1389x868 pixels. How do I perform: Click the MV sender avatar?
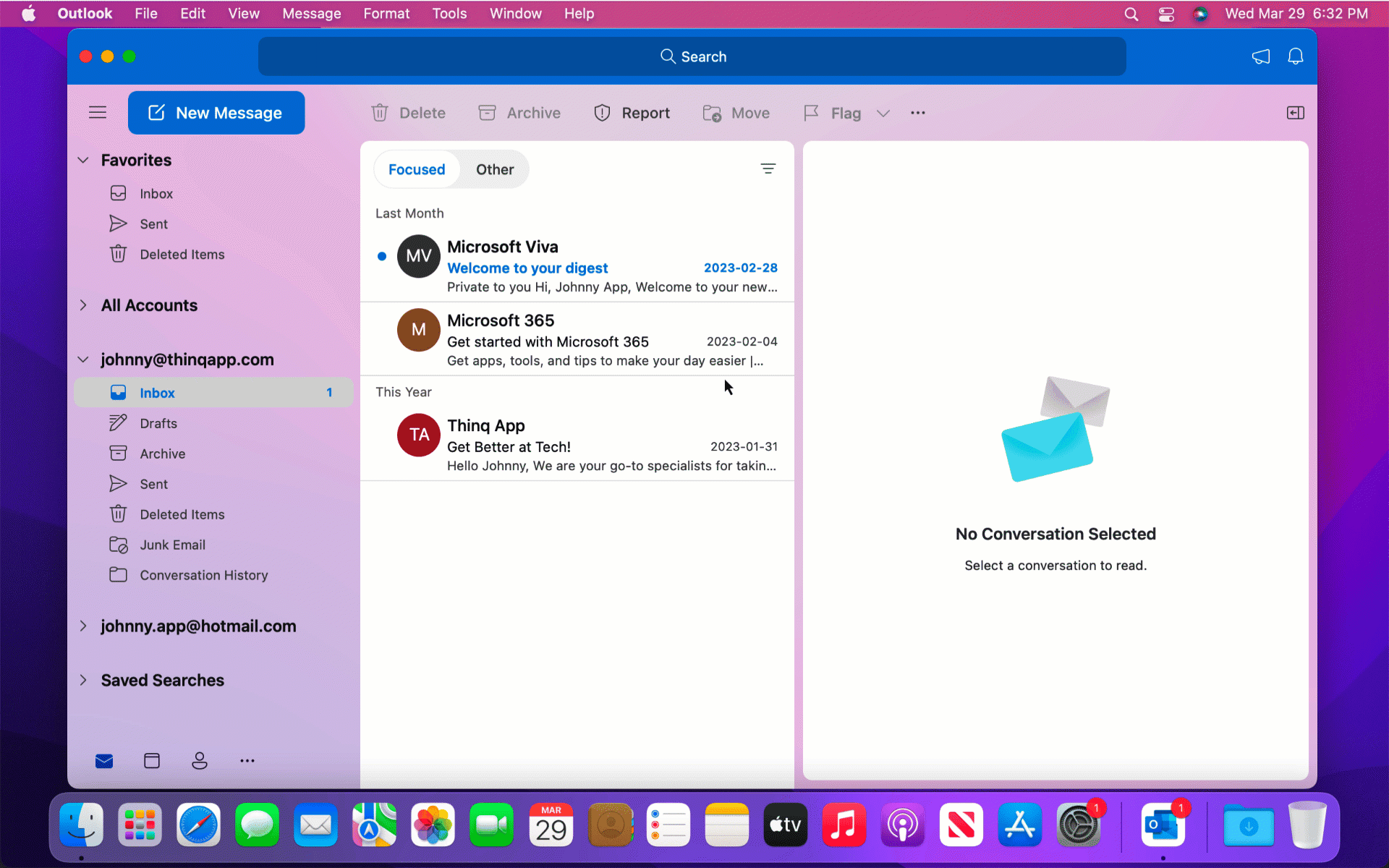[419, 256]
